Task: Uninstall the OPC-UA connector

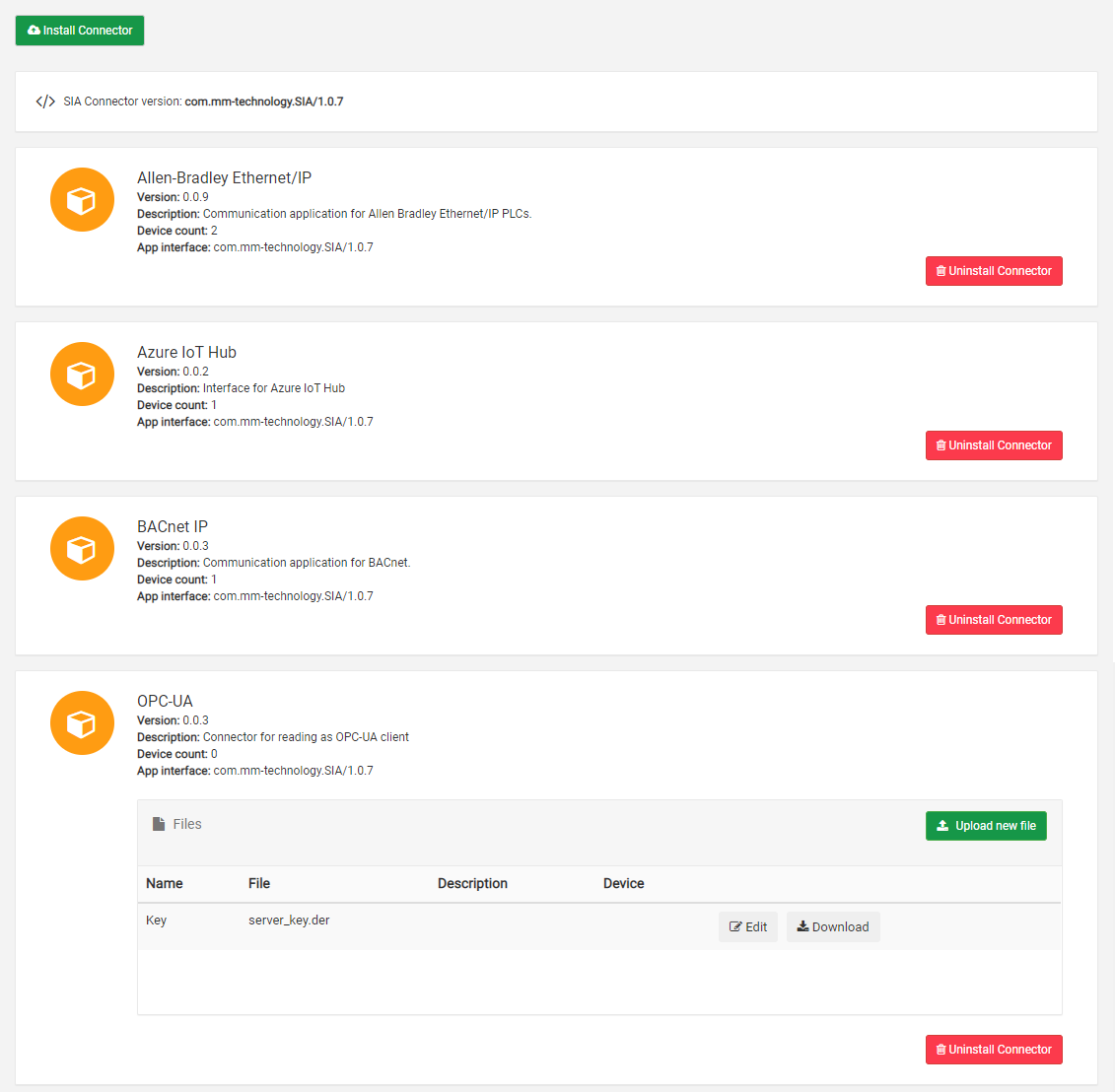Action: (x=994, y=1049)
